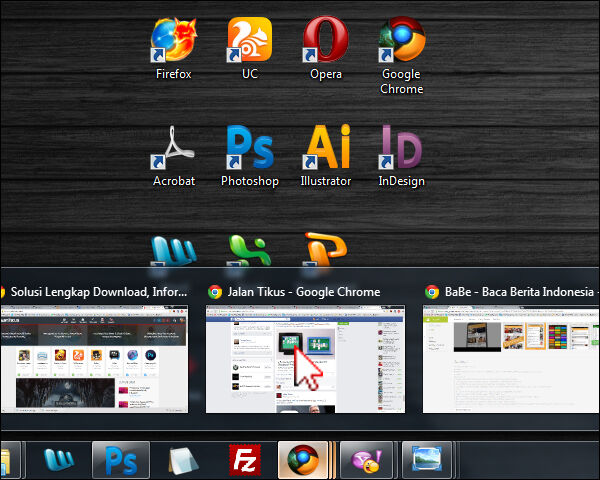Screen dimensions: 600x480
Task: Open the blue Word desktop icon
Action: point(173,251)
